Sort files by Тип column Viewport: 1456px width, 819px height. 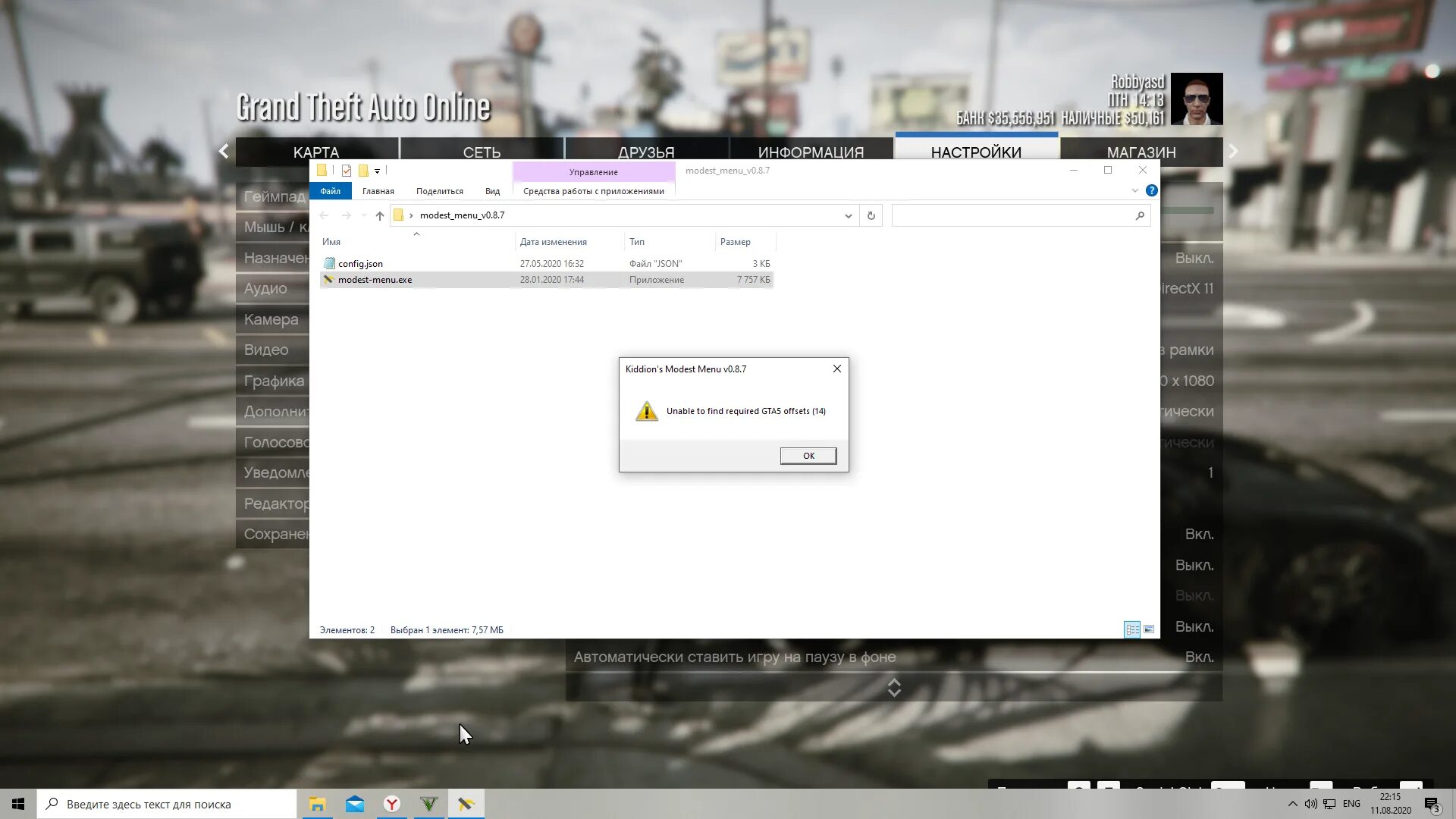(670, 242)
